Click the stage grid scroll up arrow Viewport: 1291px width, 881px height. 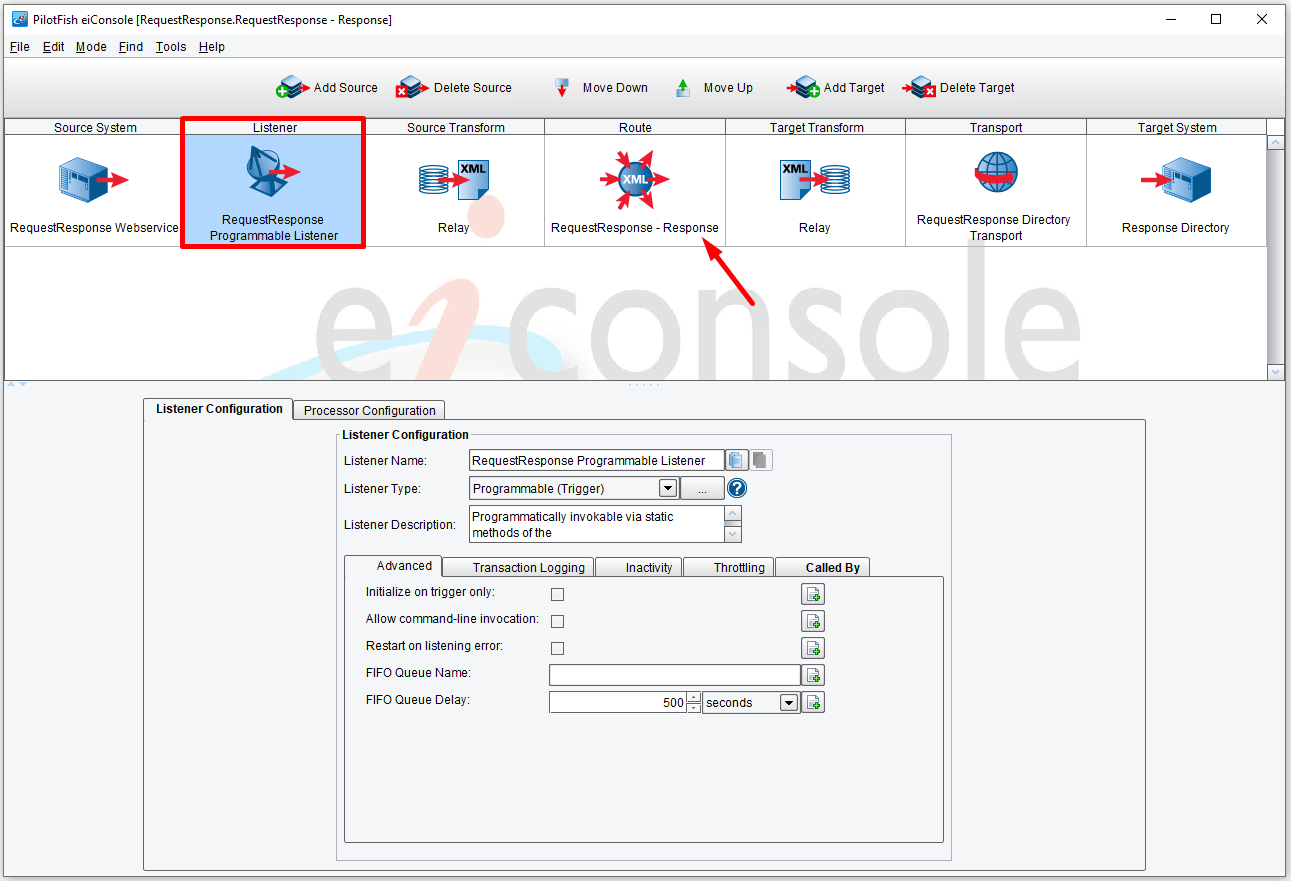coord(1275,143)
